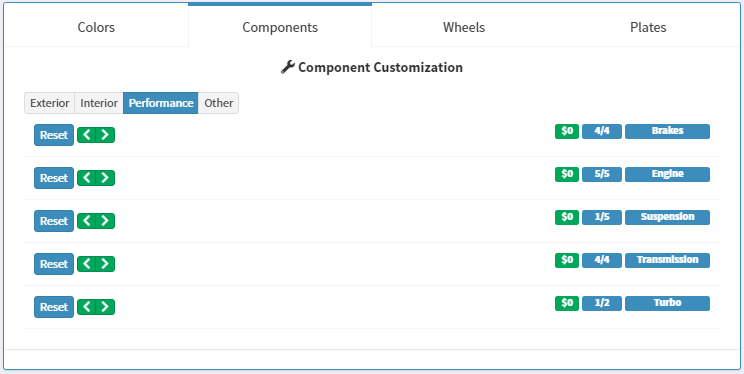The height and width of the screenshot is (374, 744).
Task: Click the next arrow in the Transmission row
Action: pyautogui.click(x=105, y=264)
